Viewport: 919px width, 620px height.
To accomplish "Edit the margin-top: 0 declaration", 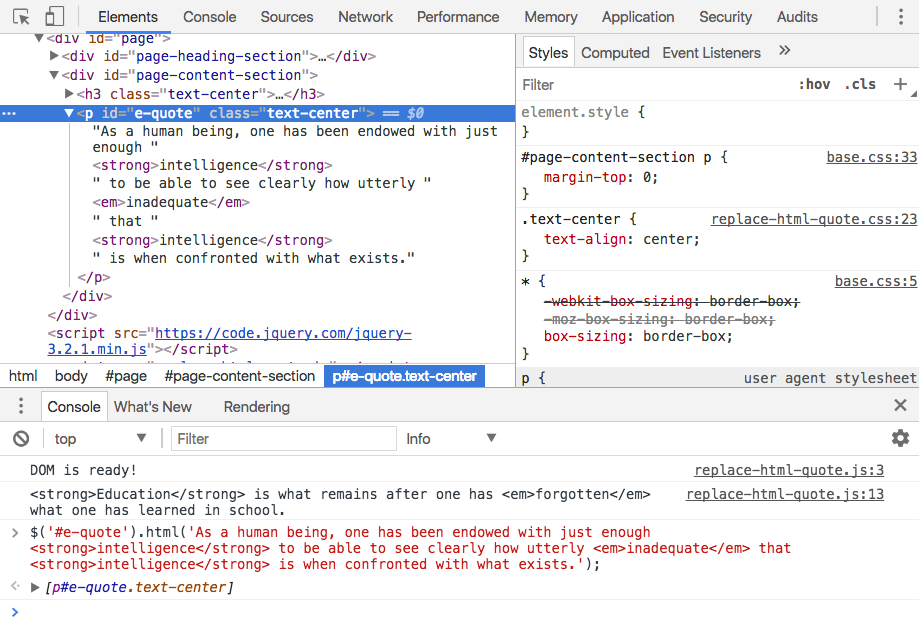I will 601,177.
